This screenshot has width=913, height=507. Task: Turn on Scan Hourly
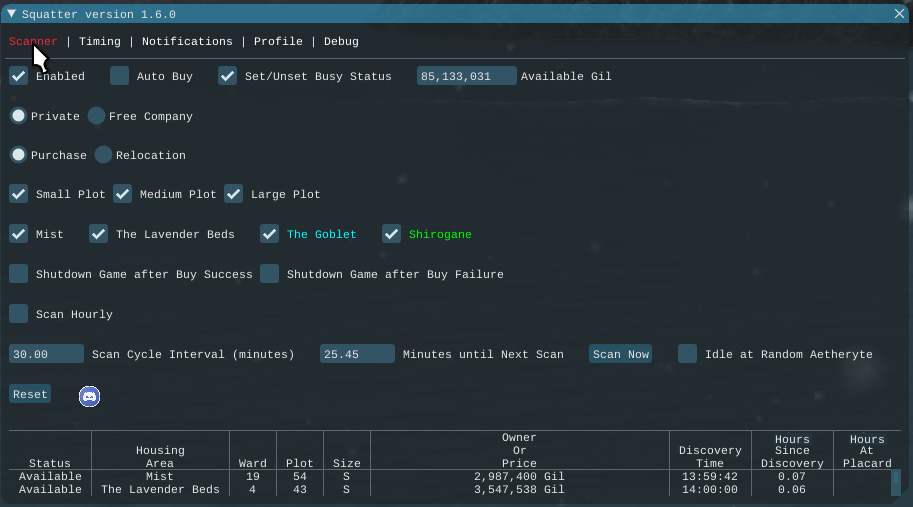tap(19, 314)
